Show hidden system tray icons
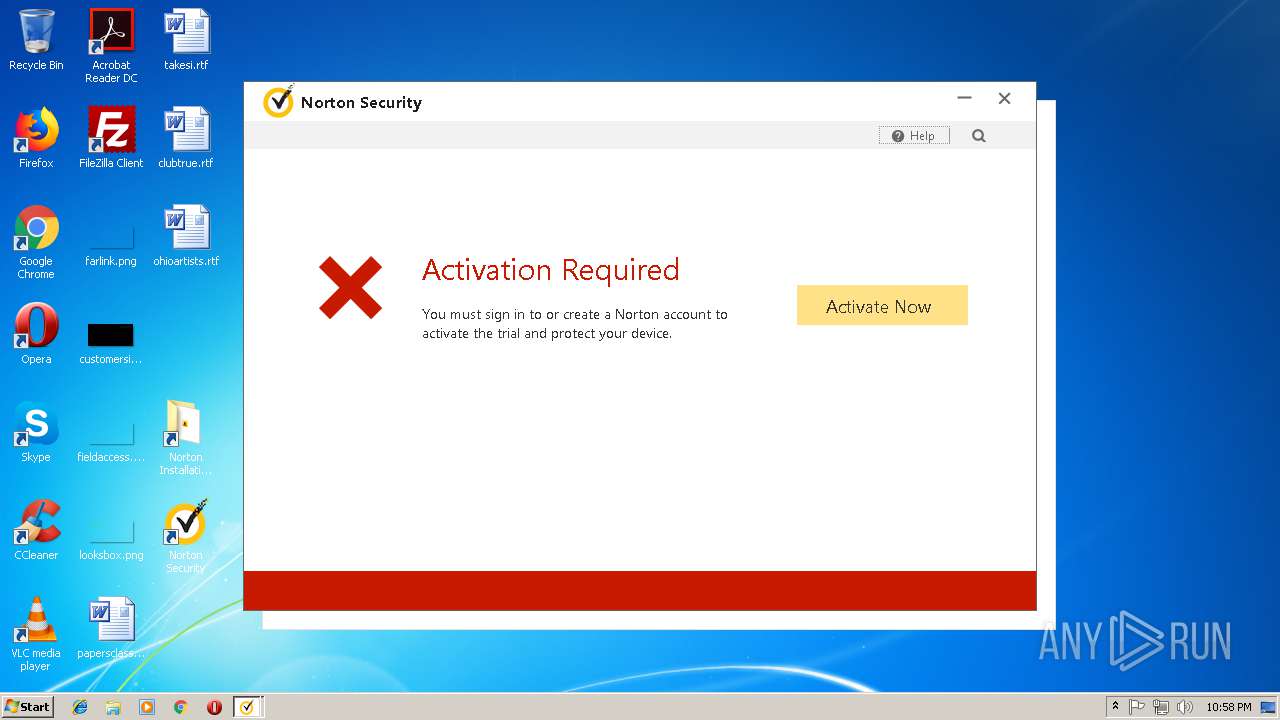This screenshot has width=1280, height=720. (1115, 707)
